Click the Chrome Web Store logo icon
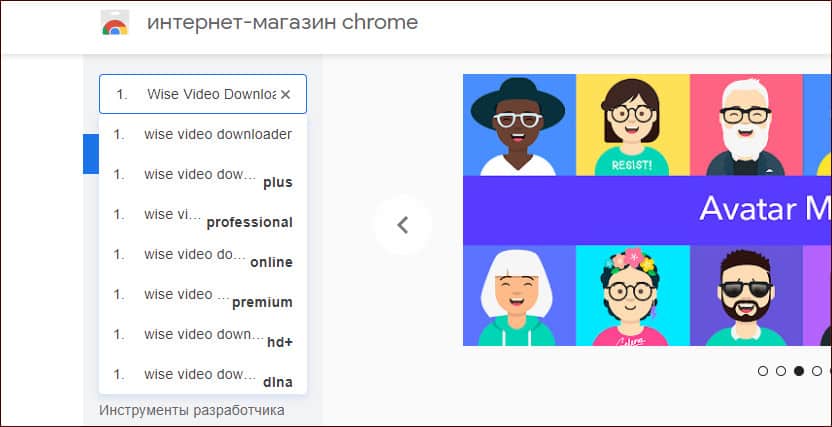This screenshot has height=427, width=832. pos(115,23)
